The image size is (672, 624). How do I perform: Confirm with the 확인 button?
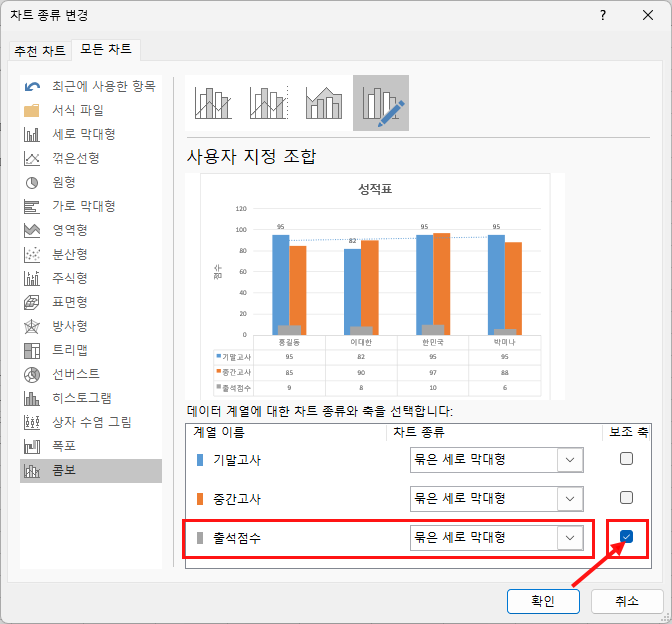[x=544, y=600]
